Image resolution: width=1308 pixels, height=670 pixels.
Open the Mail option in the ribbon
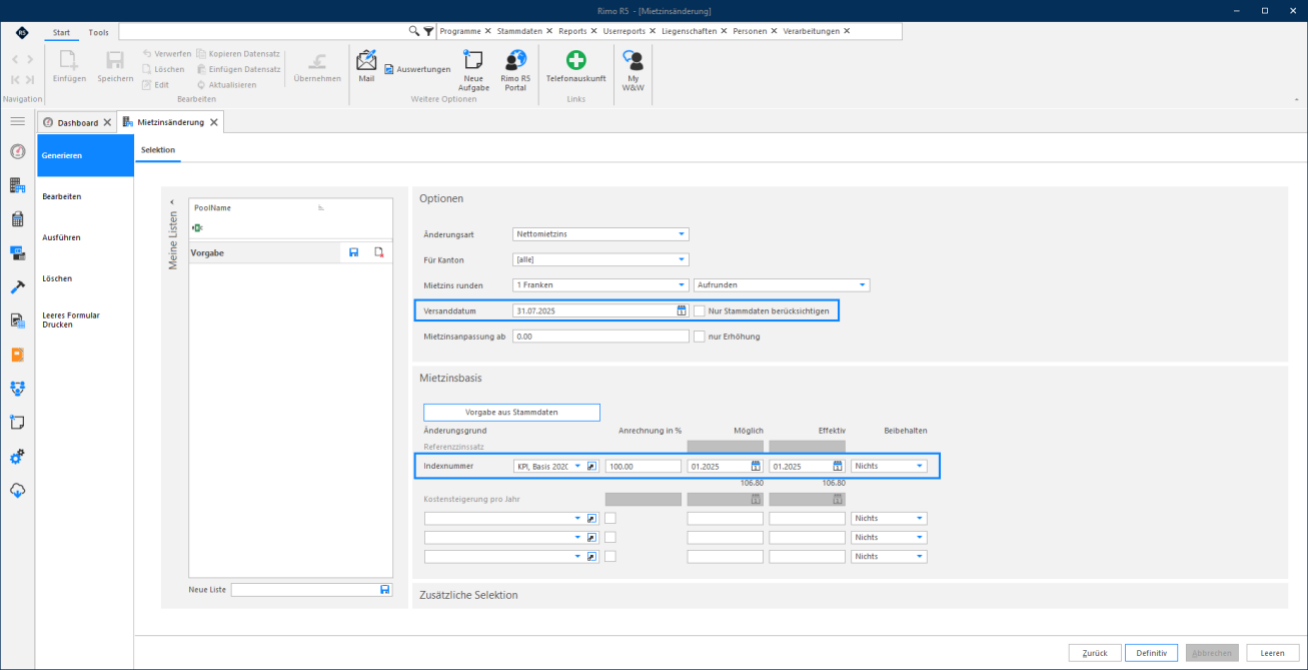(366, 66)
